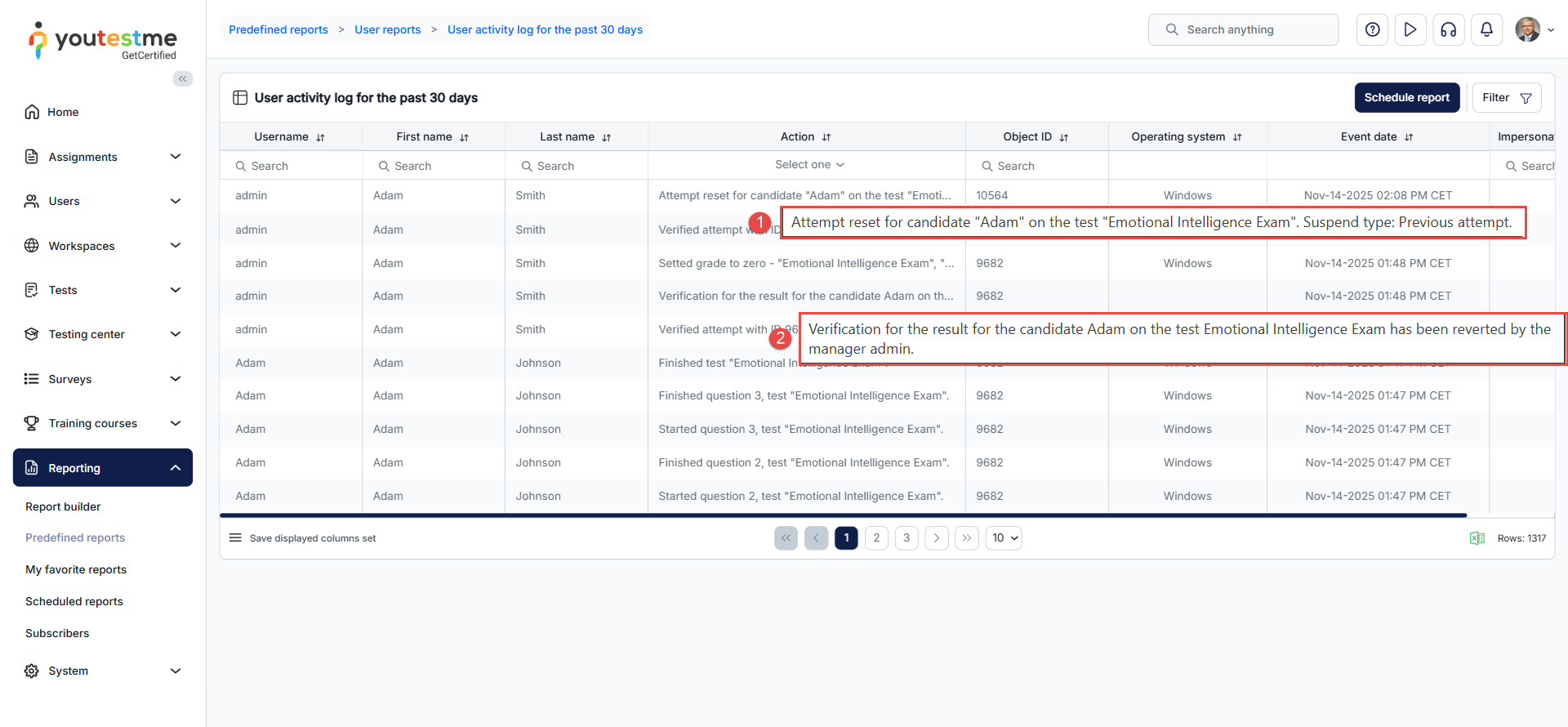Collapse the sidebar with double-chevron icon

tap(183, 78)
